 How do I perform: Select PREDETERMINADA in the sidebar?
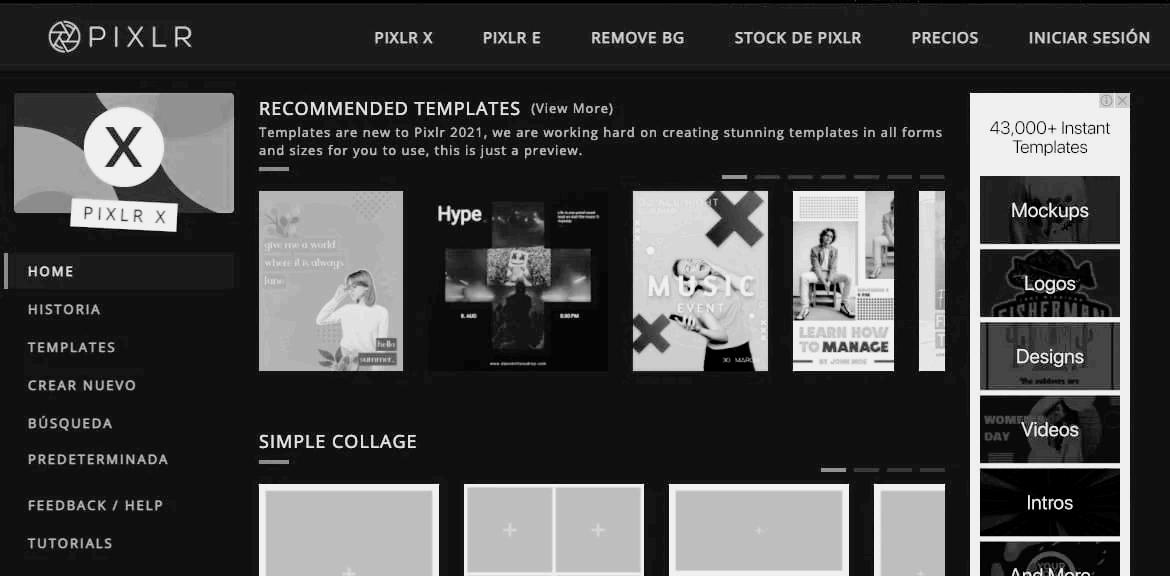tap(98, 459)
